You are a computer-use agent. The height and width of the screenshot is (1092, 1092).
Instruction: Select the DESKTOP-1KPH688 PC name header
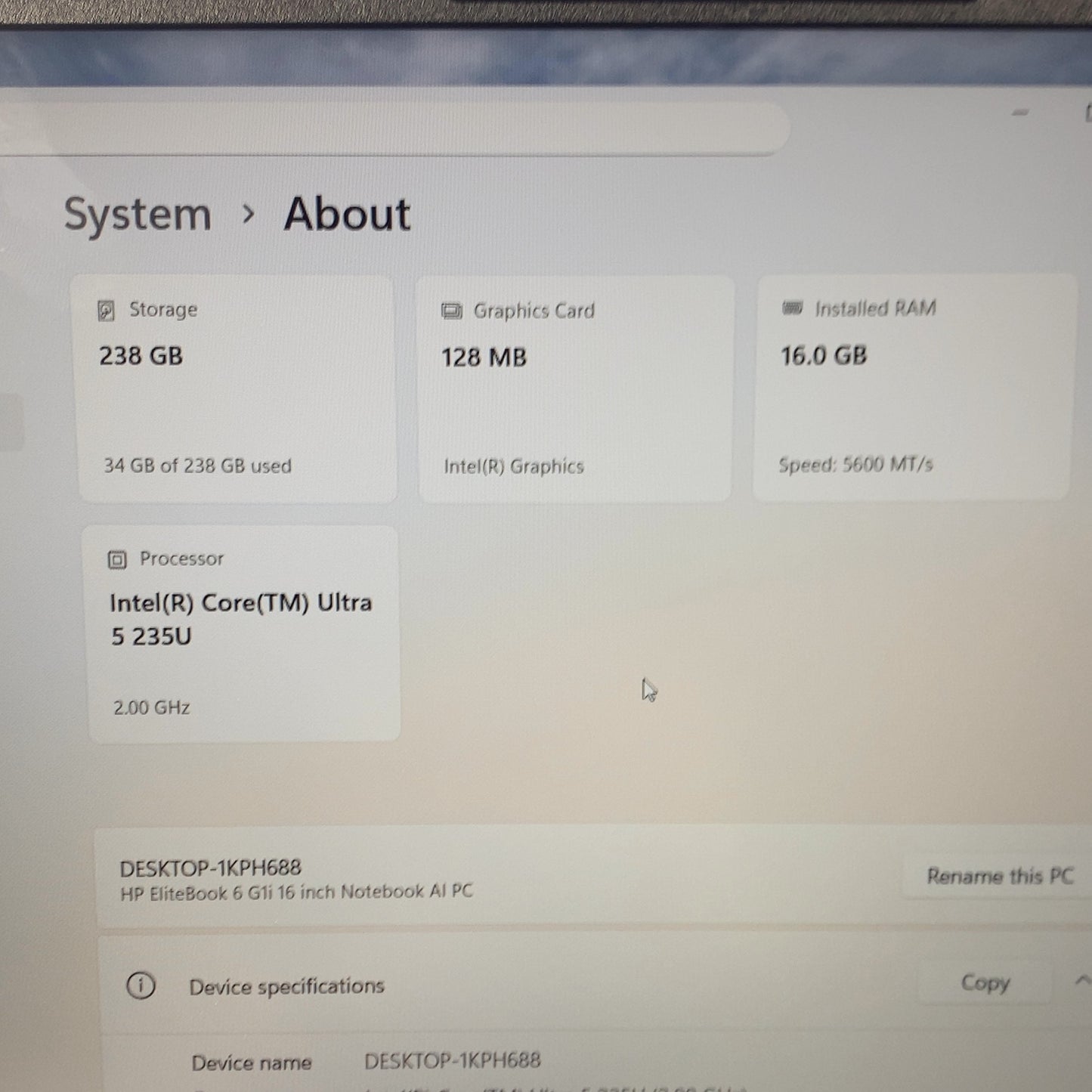pos(211,868)
